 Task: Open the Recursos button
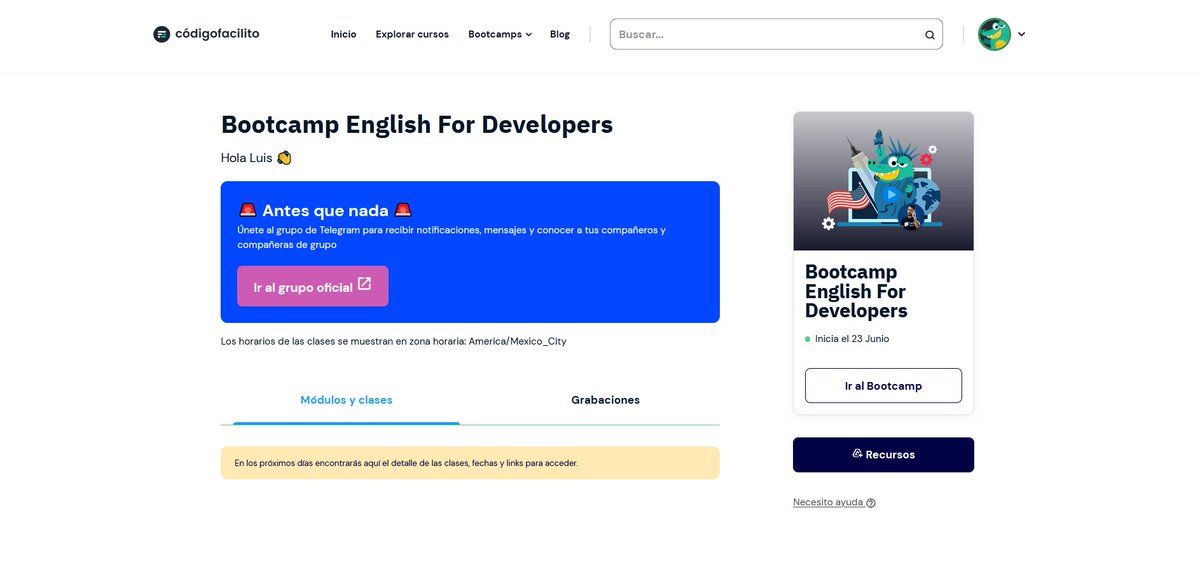coord(883,455)
